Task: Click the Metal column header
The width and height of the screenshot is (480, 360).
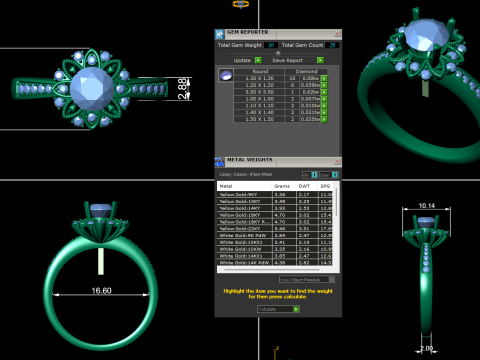Action: tap(244, 186)
